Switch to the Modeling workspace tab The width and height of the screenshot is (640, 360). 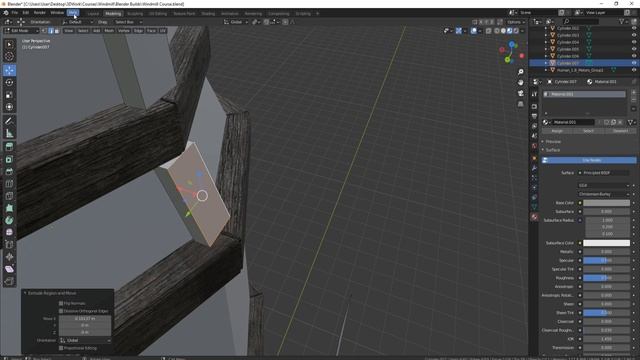click(x=113, y=13)
